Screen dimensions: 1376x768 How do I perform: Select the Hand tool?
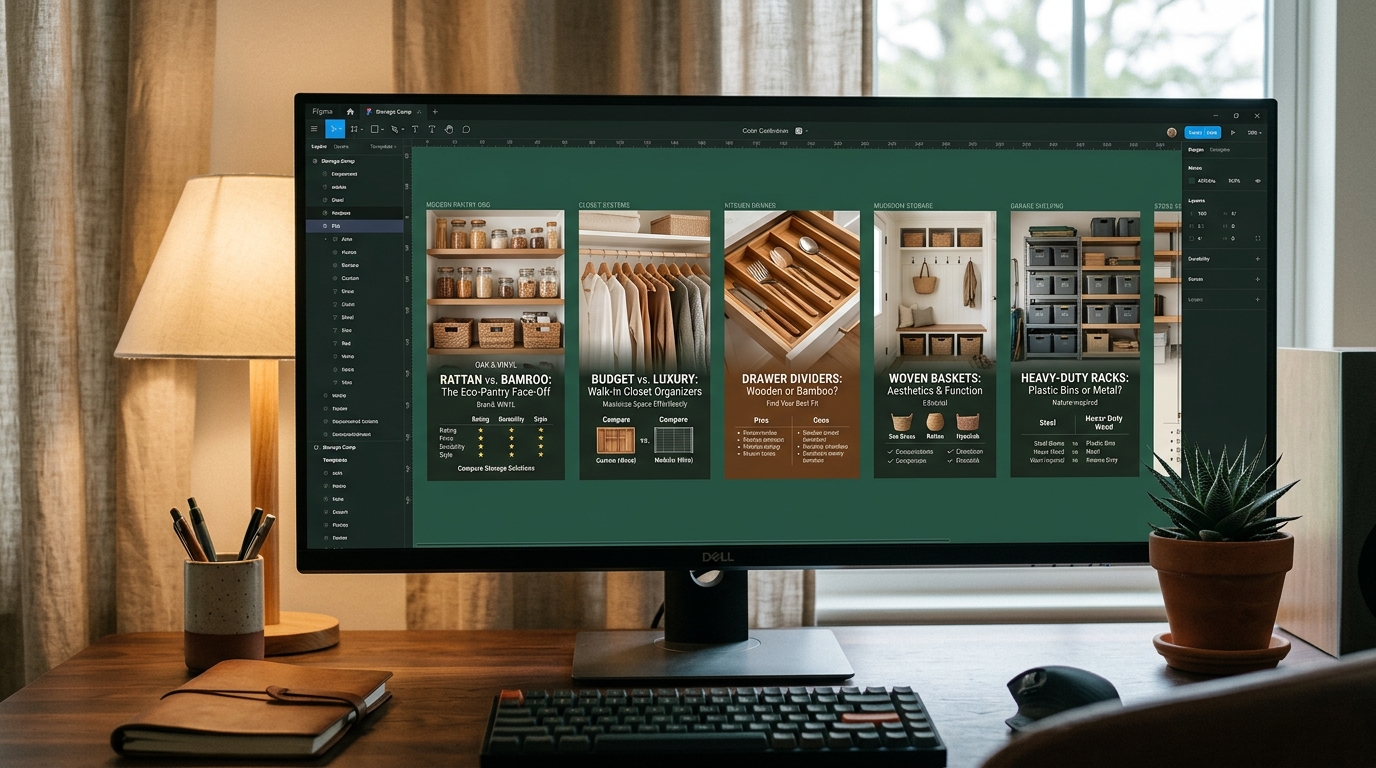tap(449, 129)
